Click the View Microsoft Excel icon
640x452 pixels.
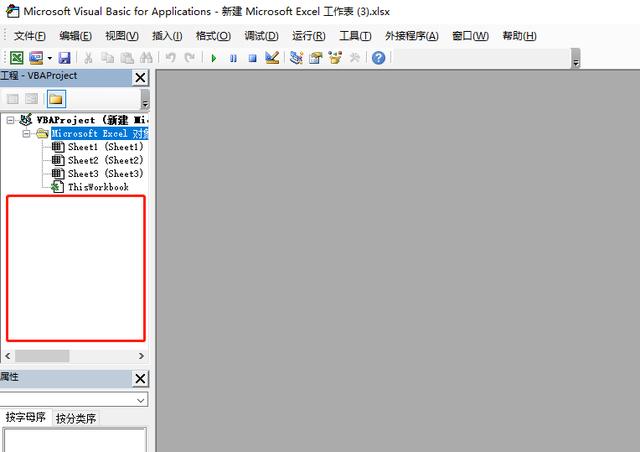click(x=16, y=58)
